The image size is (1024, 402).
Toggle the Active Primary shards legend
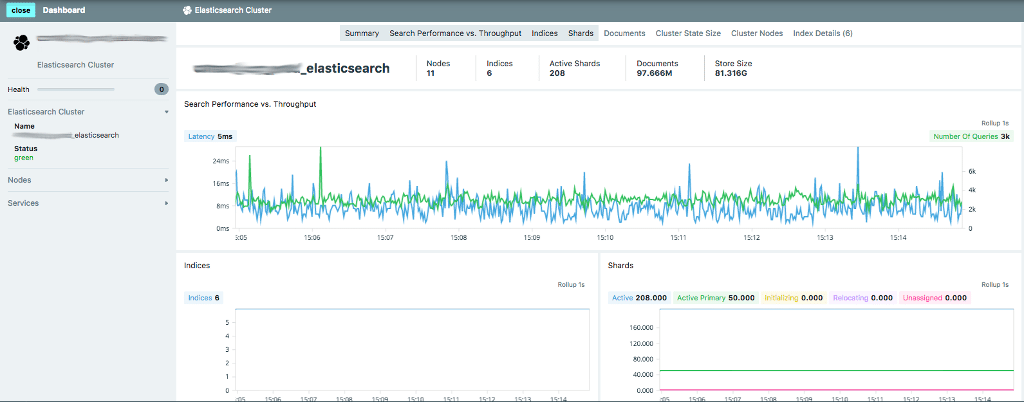click(x=715, y=297)
